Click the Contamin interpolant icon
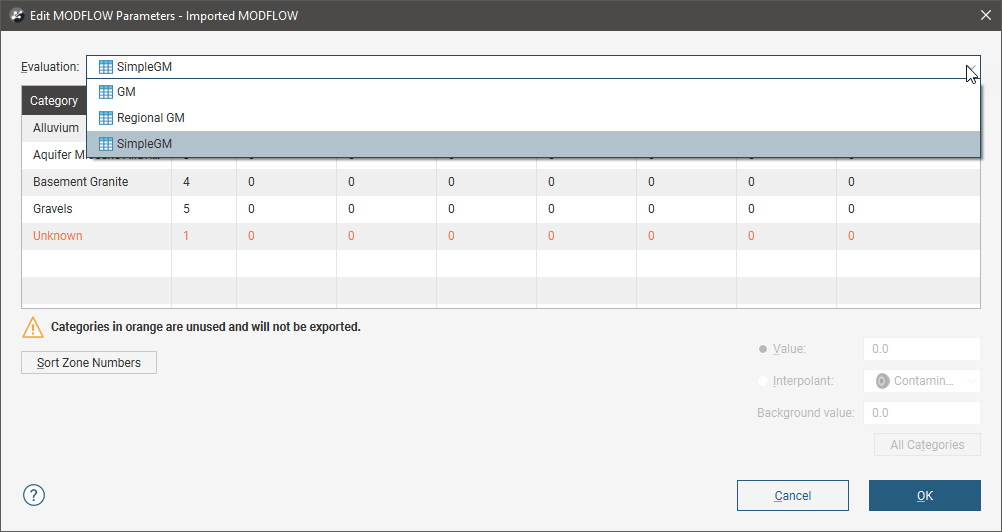Image resolution: width=1002 pixels, height=532 pixels. coord(882,381)
